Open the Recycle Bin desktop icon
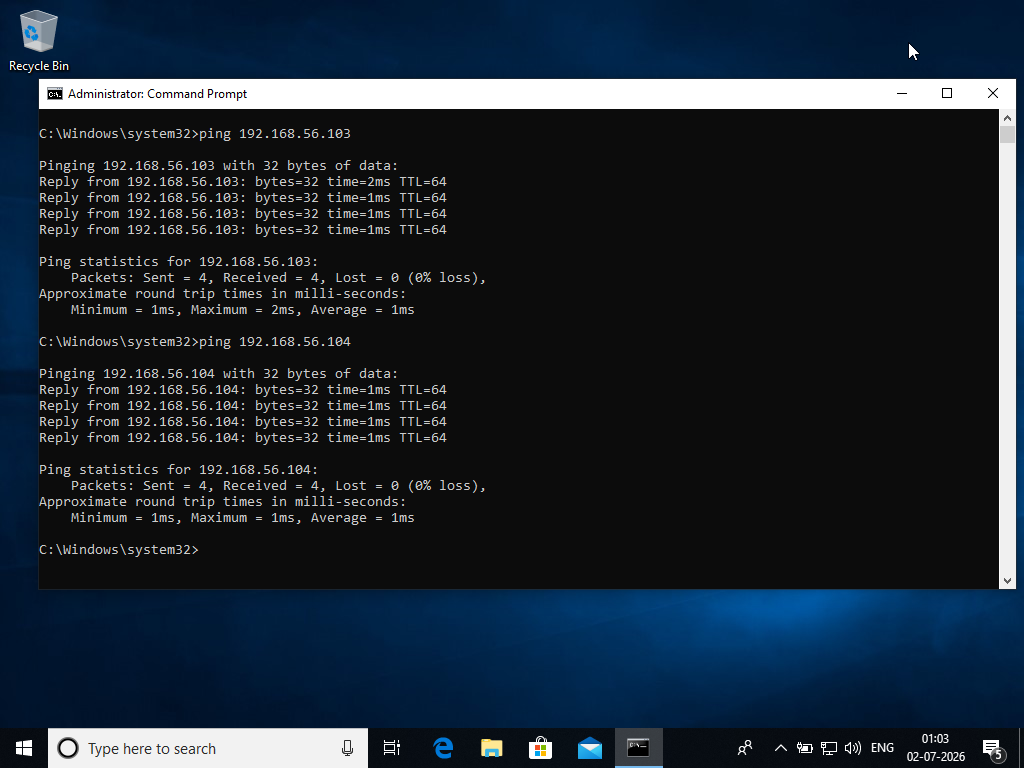This screenshot has height=768, width=1024. [39, 40]
